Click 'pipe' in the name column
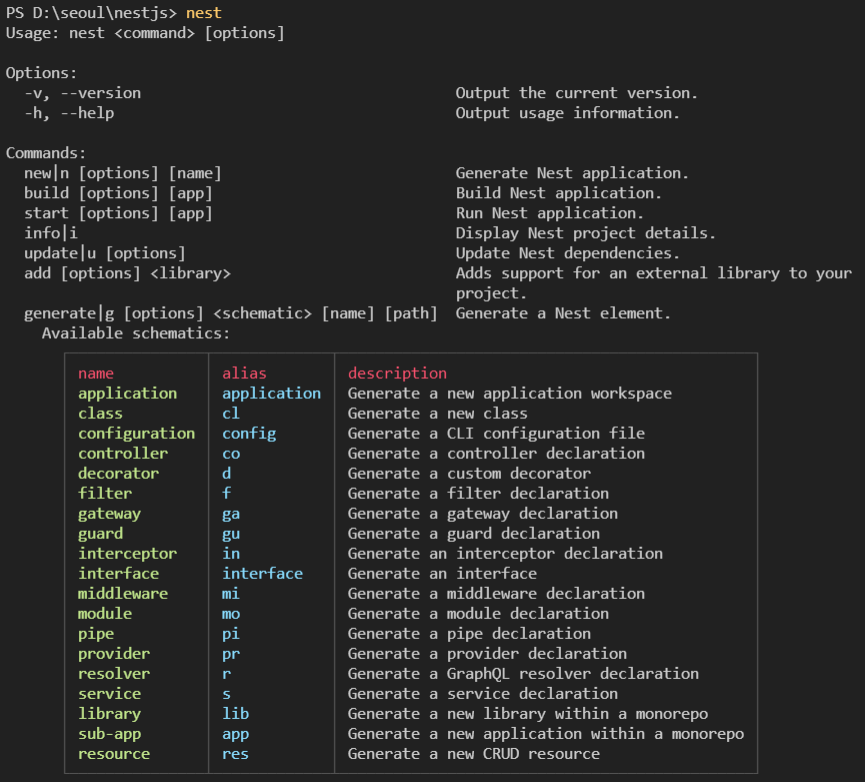 [96, 634]
